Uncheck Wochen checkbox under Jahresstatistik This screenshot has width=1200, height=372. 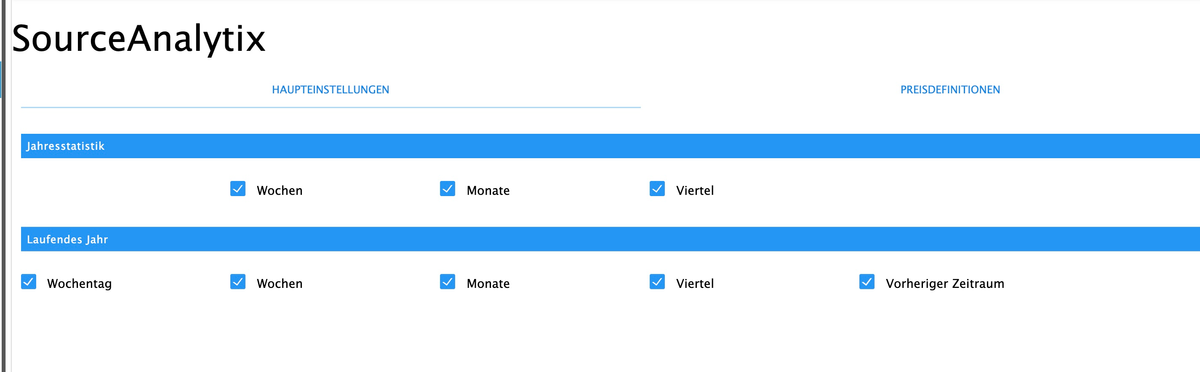point(238,189)
